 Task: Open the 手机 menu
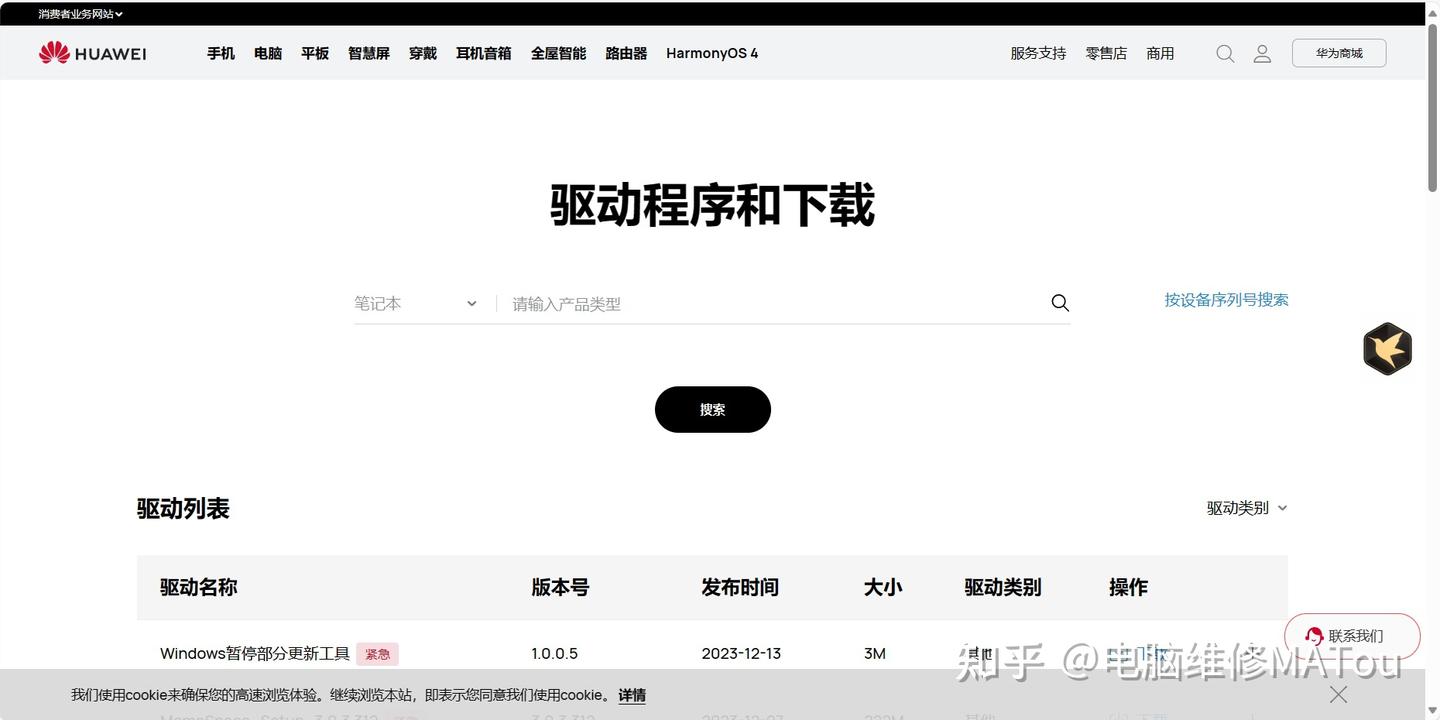(221, 54)
